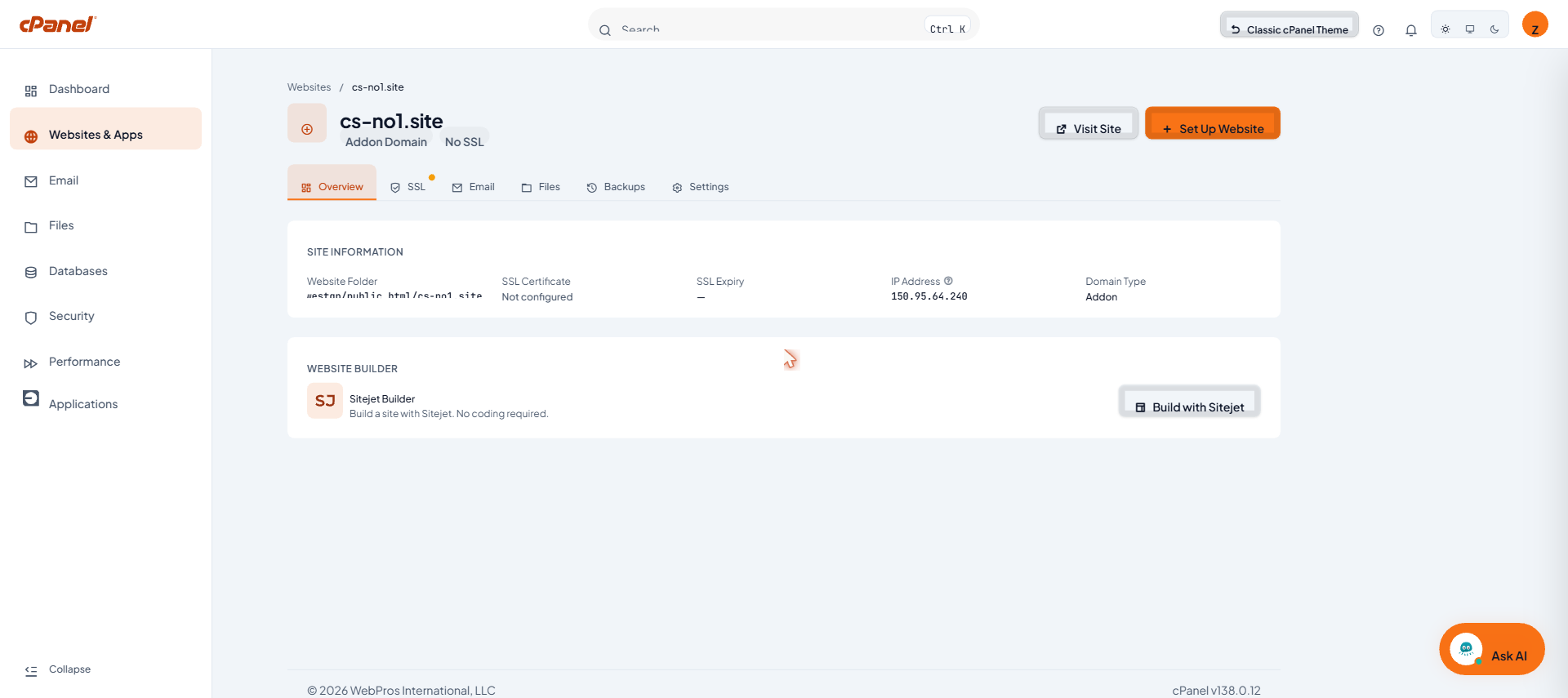Open Files in the left sidebar
The image size is (1568, 698).
[x=105, y=226]
